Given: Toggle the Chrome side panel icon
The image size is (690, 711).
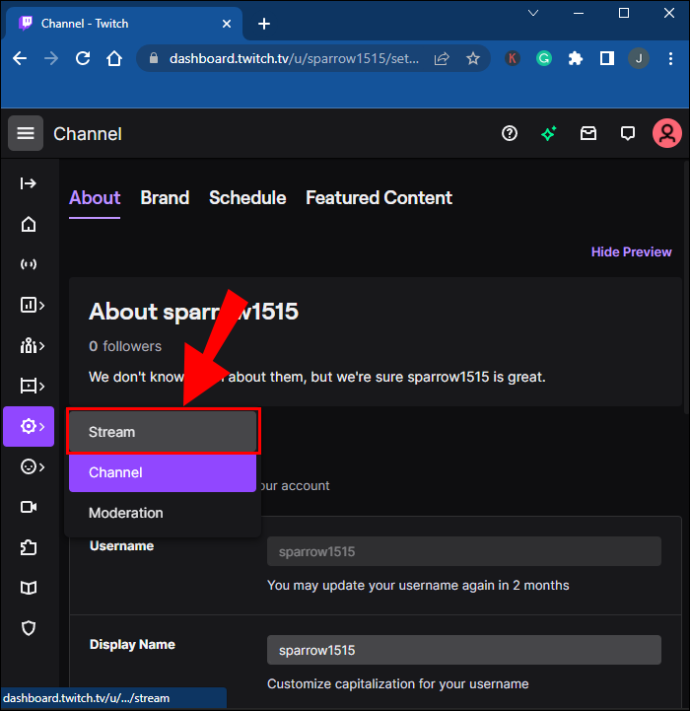Looking at the screenshot, I should pyautogui.click(x=607, y=58).
